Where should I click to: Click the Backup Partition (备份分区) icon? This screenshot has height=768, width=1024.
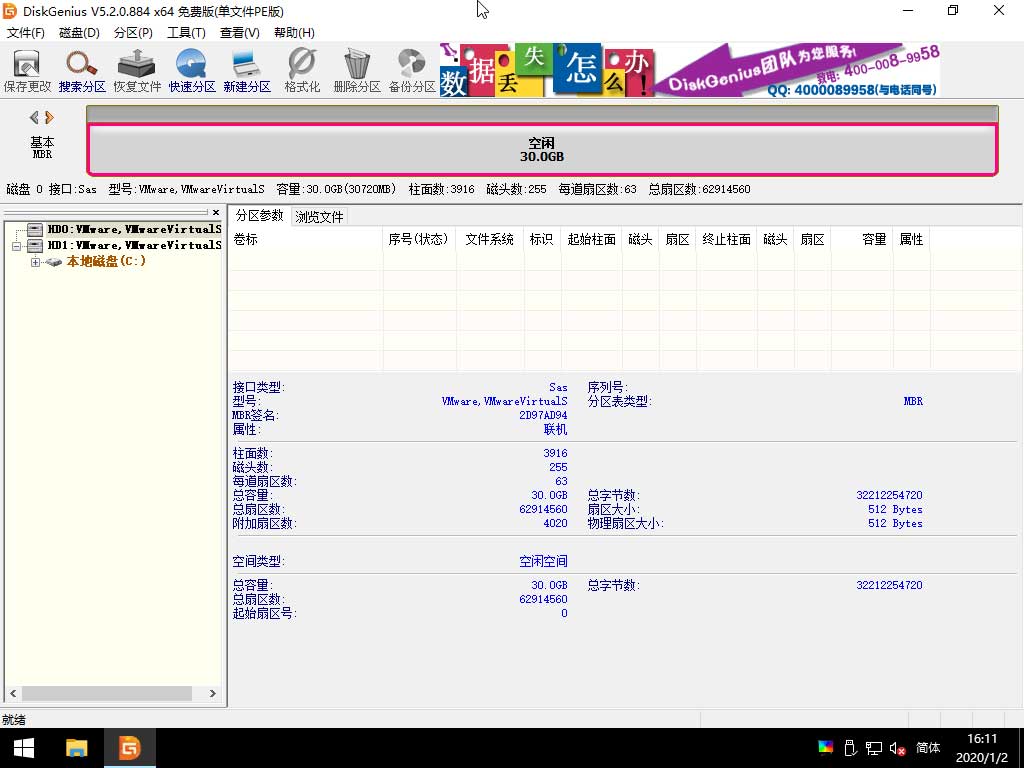pyautogui.click(x=411, y=71)
